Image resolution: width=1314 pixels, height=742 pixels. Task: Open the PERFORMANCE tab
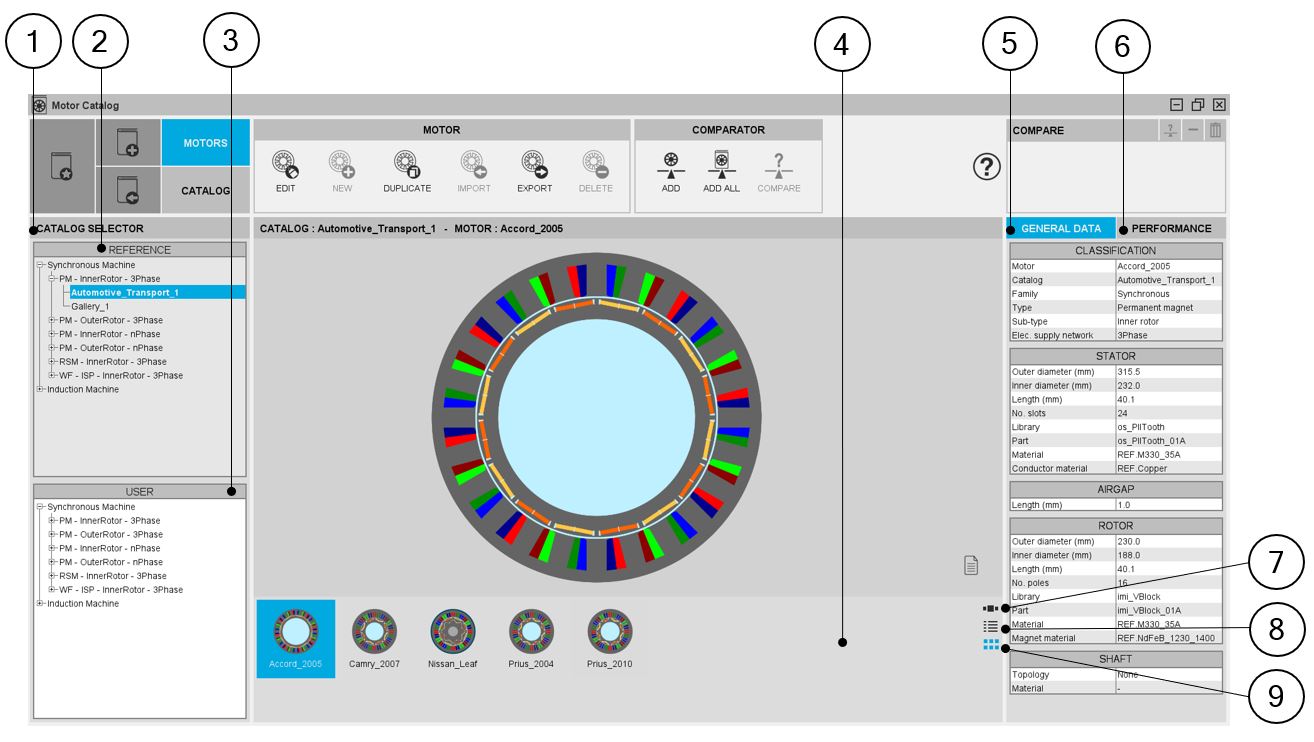[1171, 228]
